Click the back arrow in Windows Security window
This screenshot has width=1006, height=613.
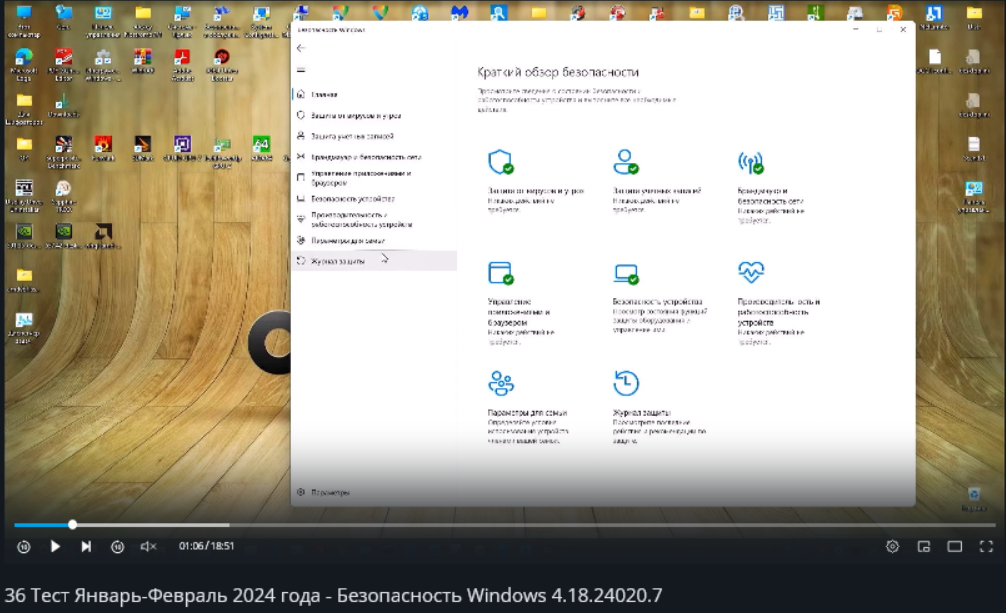click(x=301, y=48)
